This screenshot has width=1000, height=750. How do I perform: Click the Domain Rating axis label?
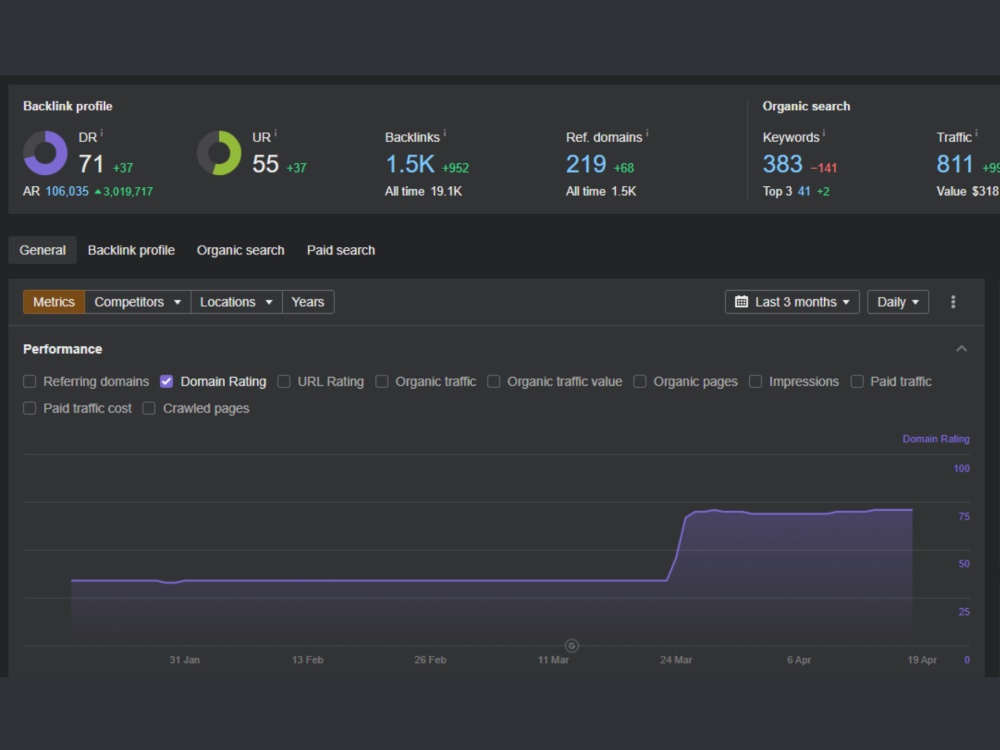pos(936,439)
